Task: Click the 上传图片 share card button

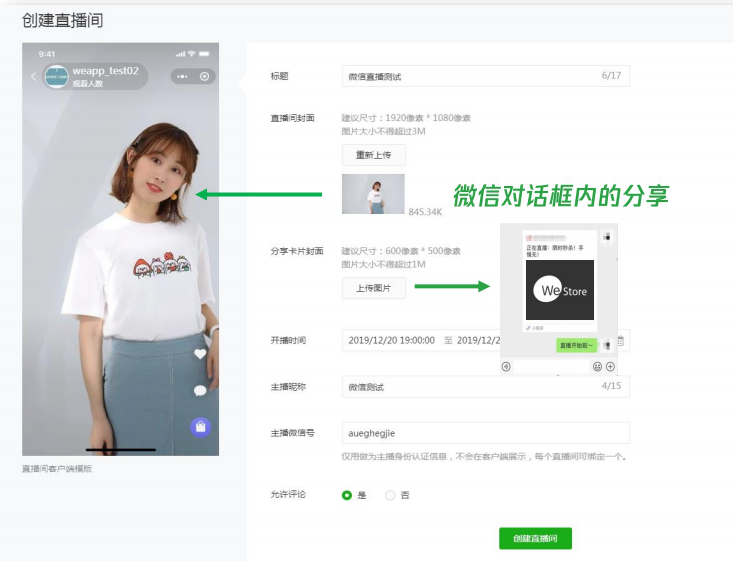Action: (x=373, y=288)
